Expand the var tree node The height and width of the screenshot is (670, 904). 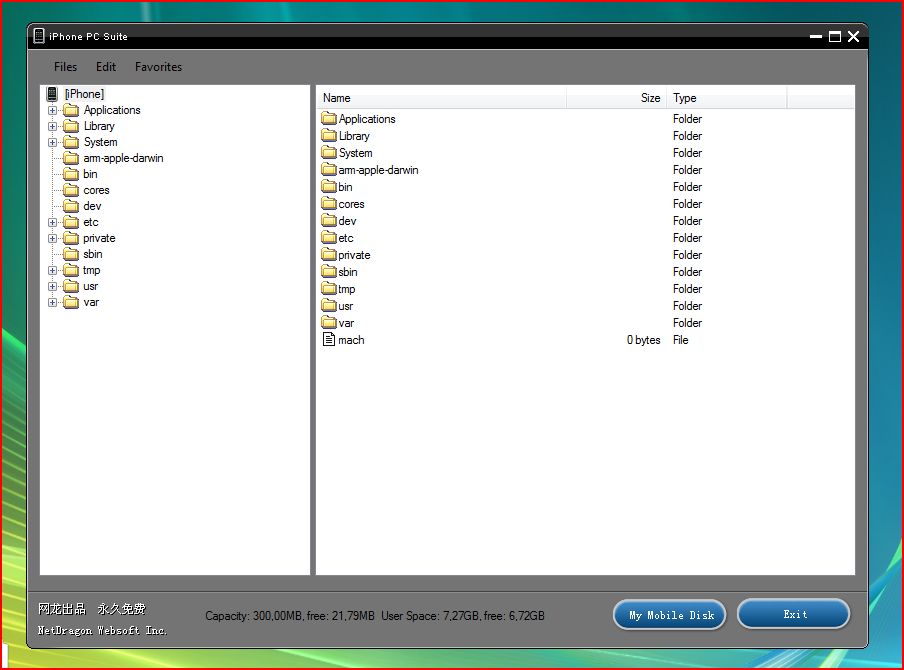click(52, 302)
